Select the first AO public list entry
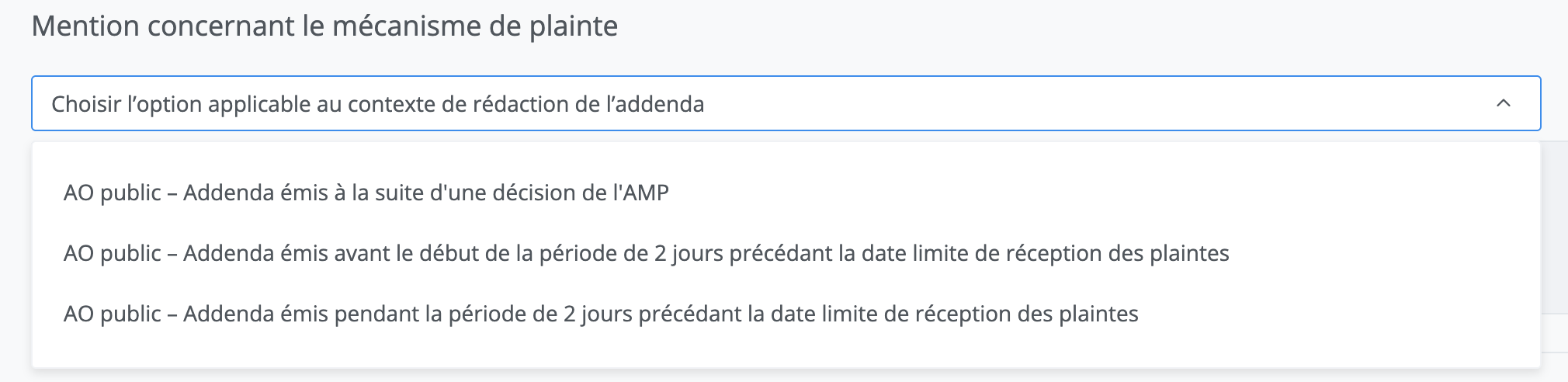 [x=366, y=193]
